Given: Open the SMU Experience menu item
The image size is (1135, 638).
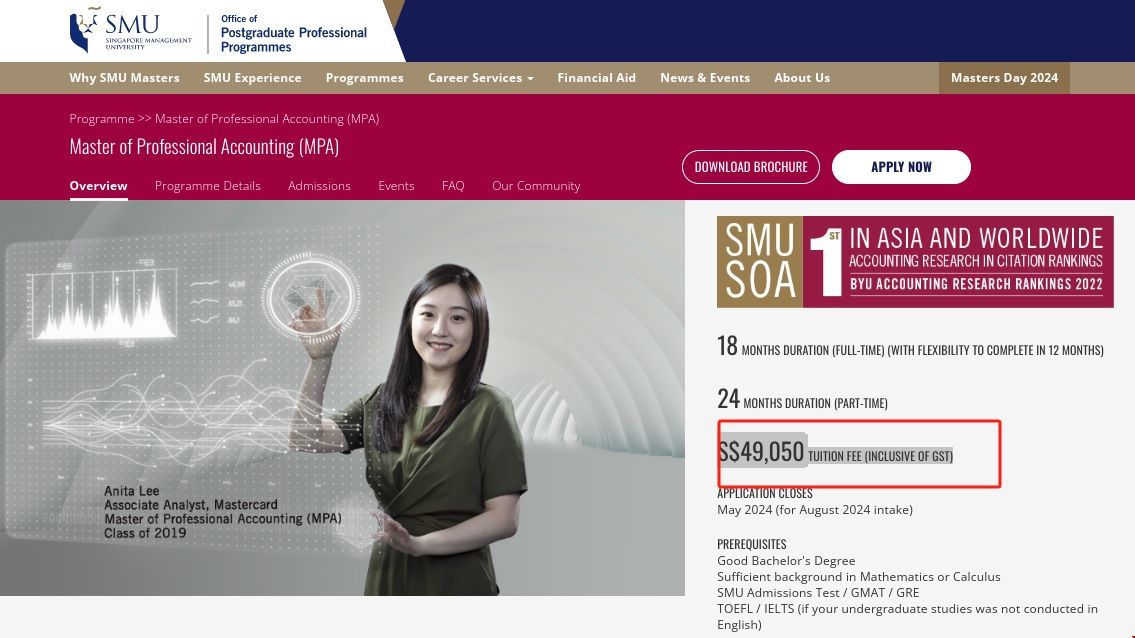Looking at the screenshot, I should (x=252, y=77).
